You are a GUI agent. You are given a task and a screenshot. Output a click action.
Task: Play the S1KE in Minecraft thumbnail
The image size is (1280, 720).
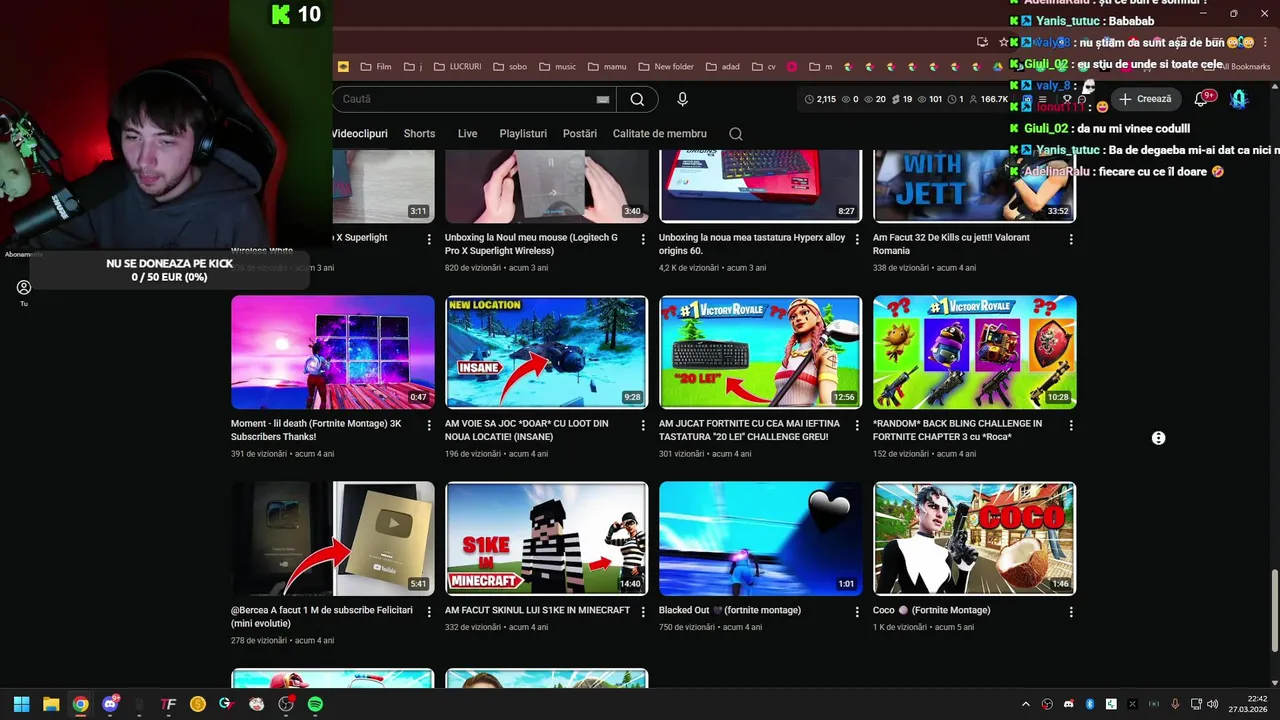point(546,538)
